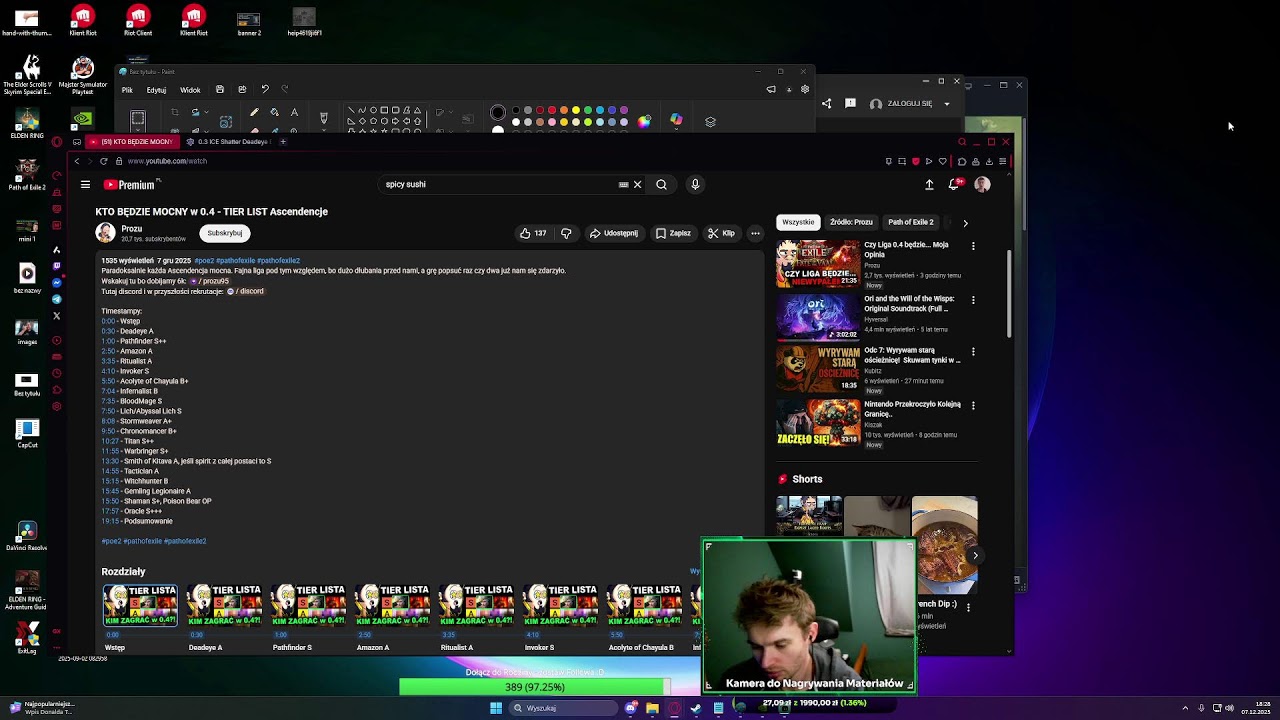Image resolution: width=1280 pixels, height=720 pixels.
Task: Open the on-screen keyboard icon in search box
Action: (x=623, y=184)
